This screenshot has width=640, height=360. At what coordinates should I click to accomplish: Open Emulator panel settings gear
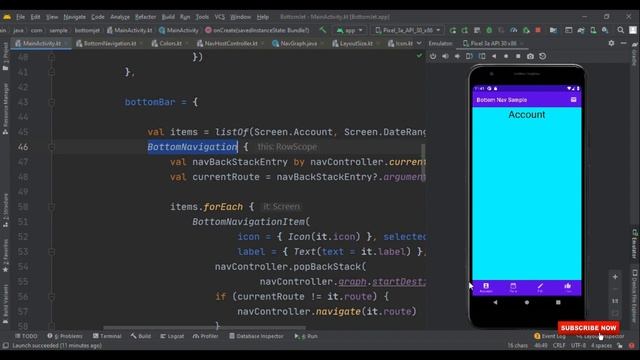coord(611,43)
